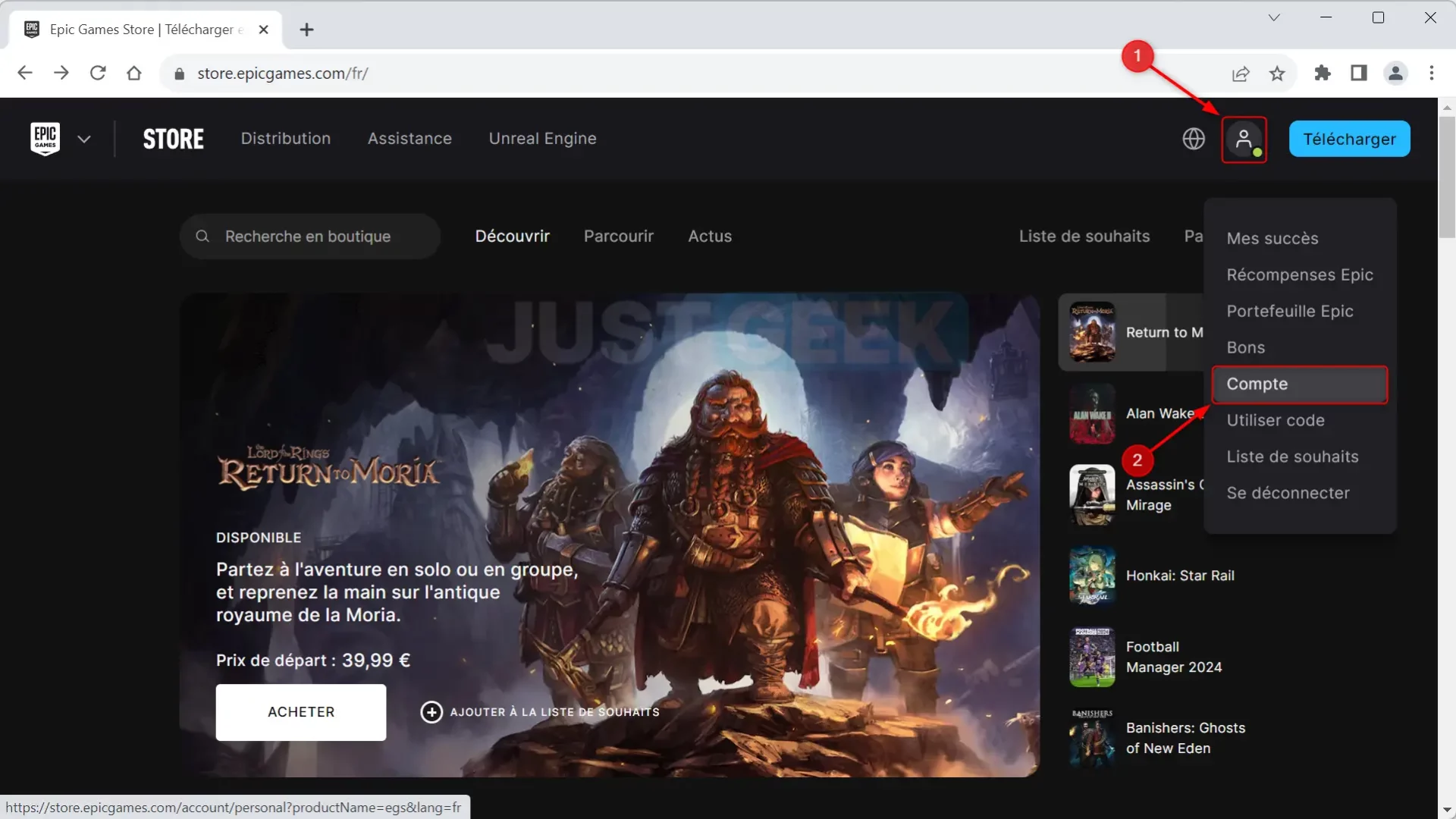Reload the page
Screen dimensions: 1456x819
tap(98, 73)
